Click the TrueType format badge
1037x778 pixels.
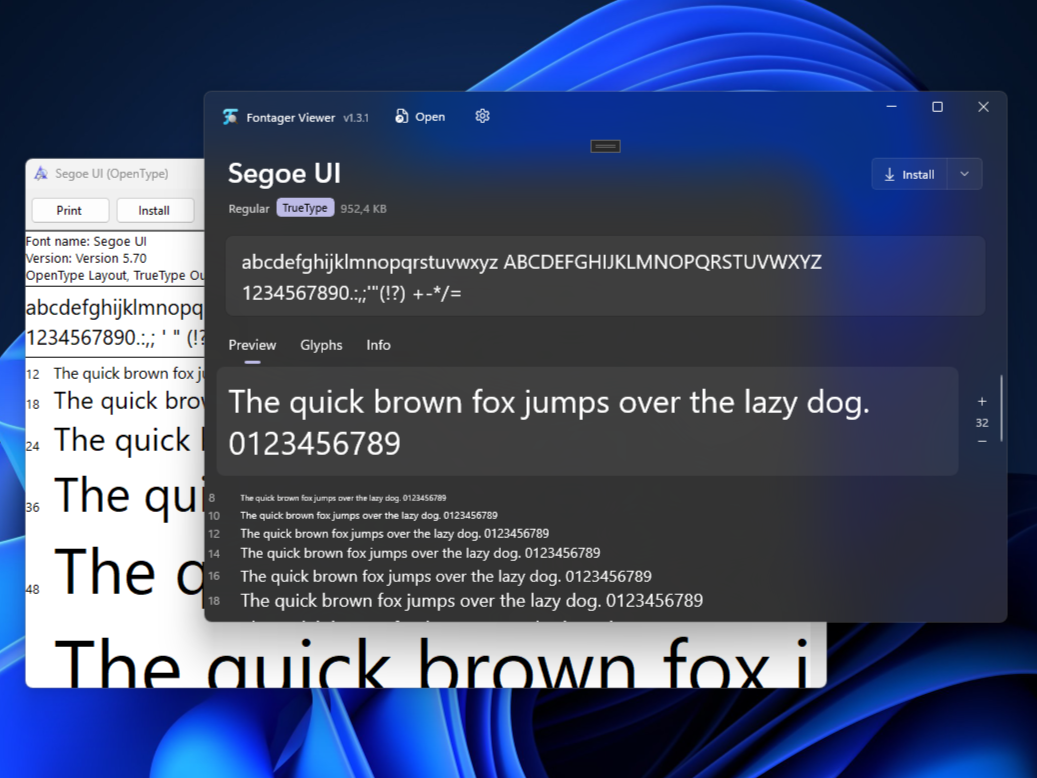(x=305, y=208)
